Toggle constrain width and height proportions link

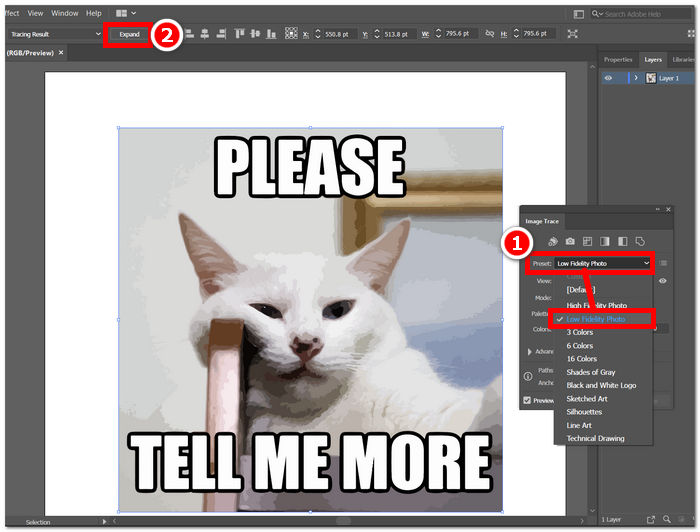tap(490, 33)
